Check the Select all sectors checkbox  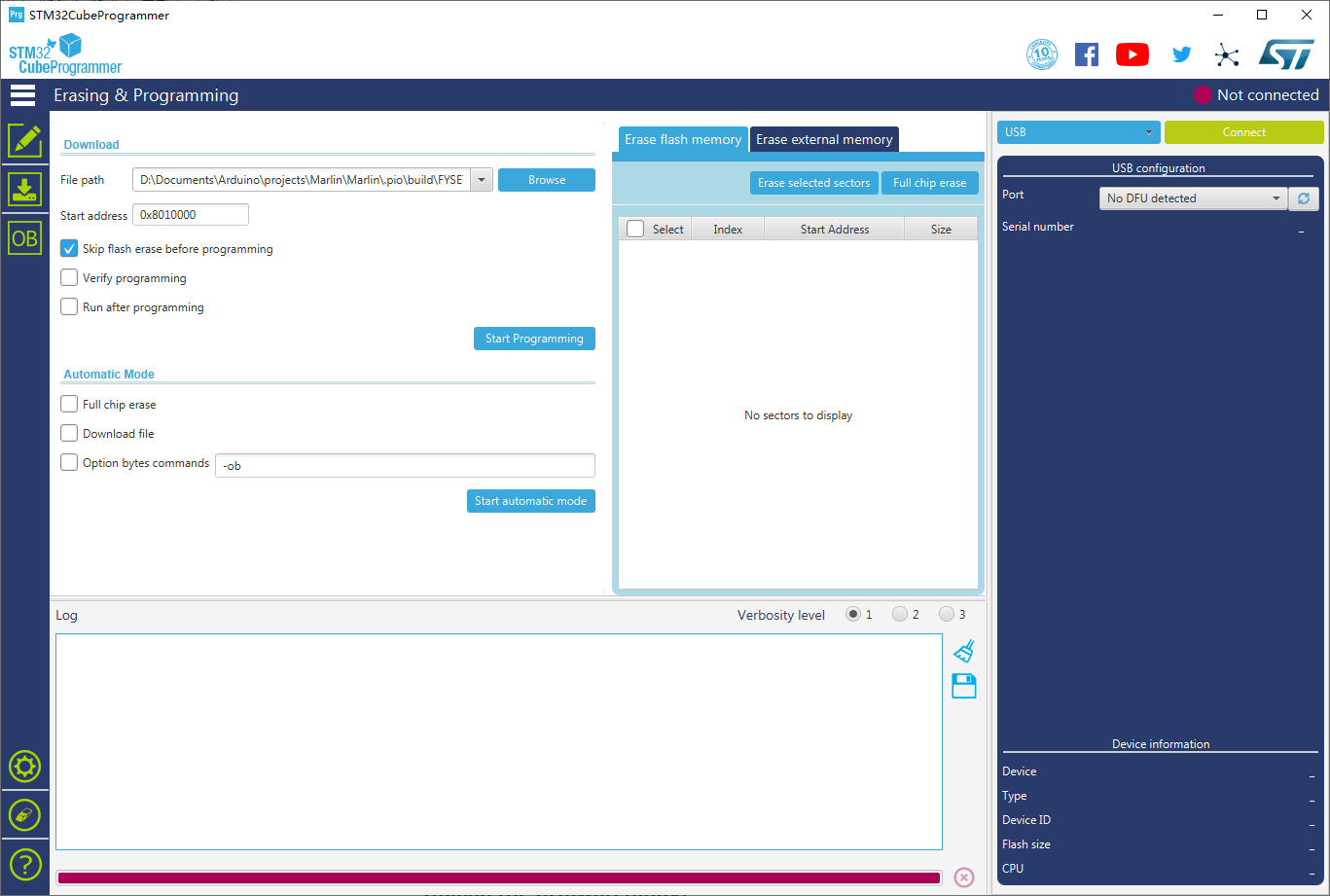coord(635,230)
